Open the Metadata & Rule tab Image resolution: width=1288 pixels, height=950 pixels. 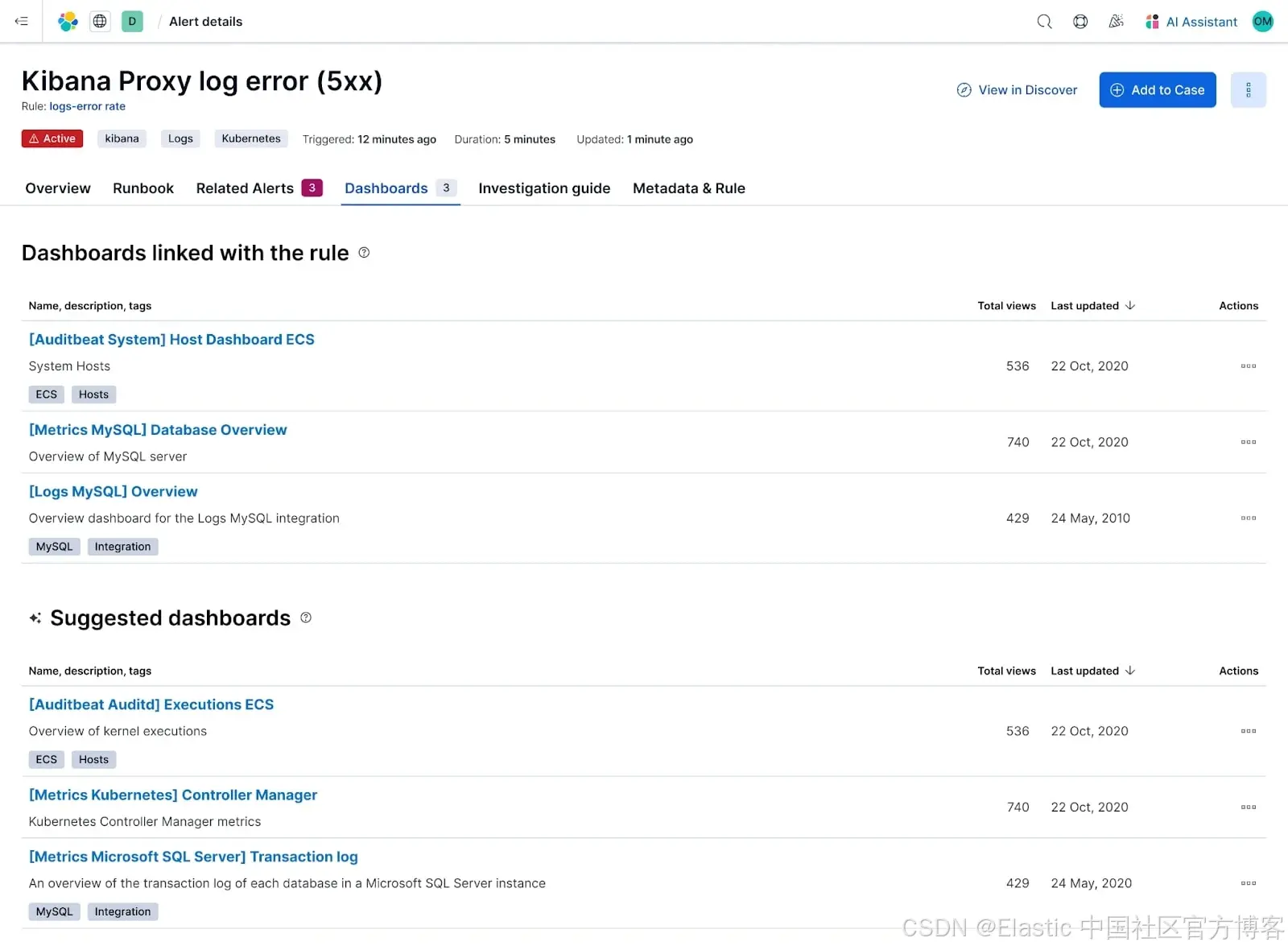pyautogui.click(x=689, y=188)
